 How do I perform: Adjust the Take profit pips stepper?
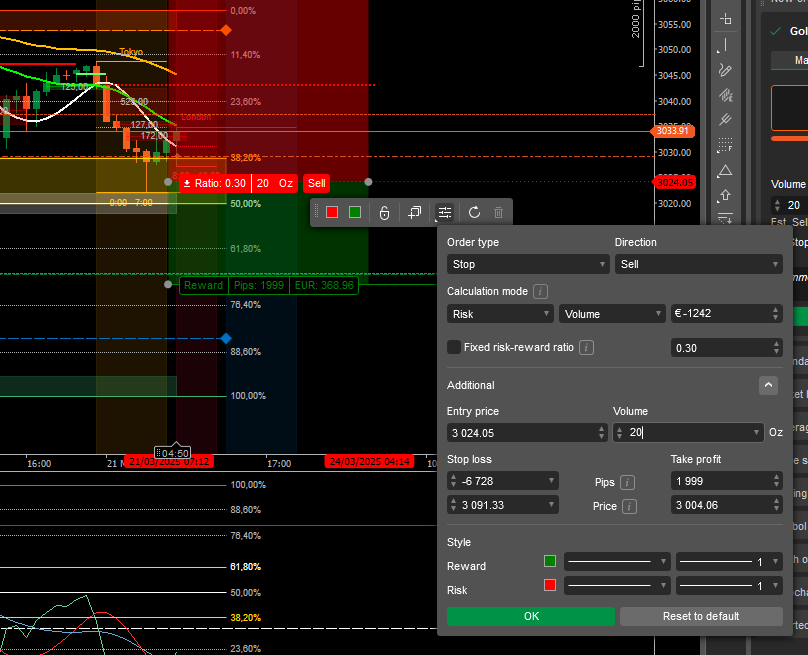[x=776, y=481]
